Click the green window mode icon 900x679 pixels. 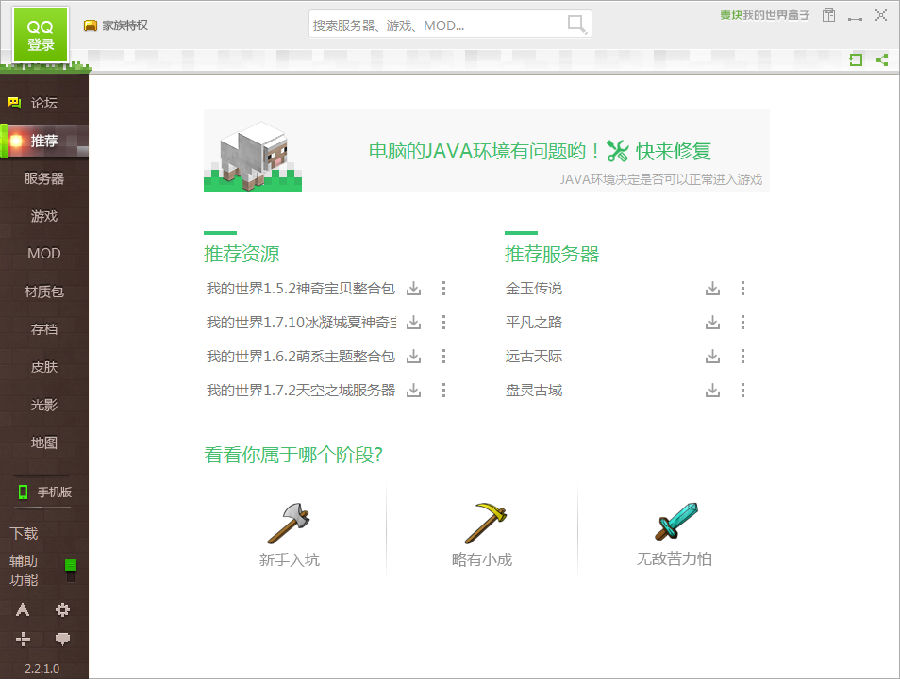coord(855,59)
